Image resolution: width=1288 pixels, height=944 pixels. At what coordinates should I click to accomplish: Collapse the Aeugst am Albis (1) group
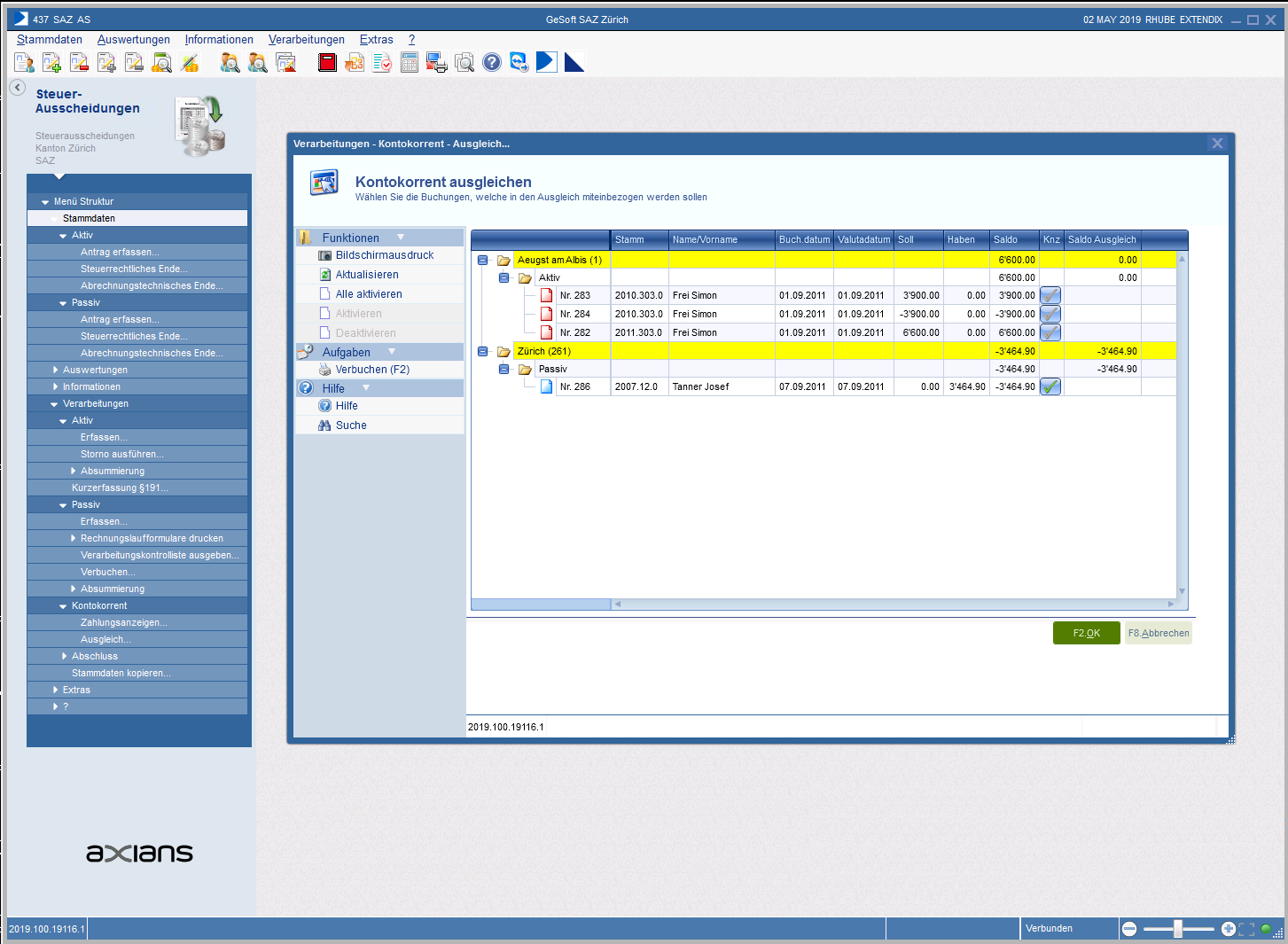click(x=483, y=261)
